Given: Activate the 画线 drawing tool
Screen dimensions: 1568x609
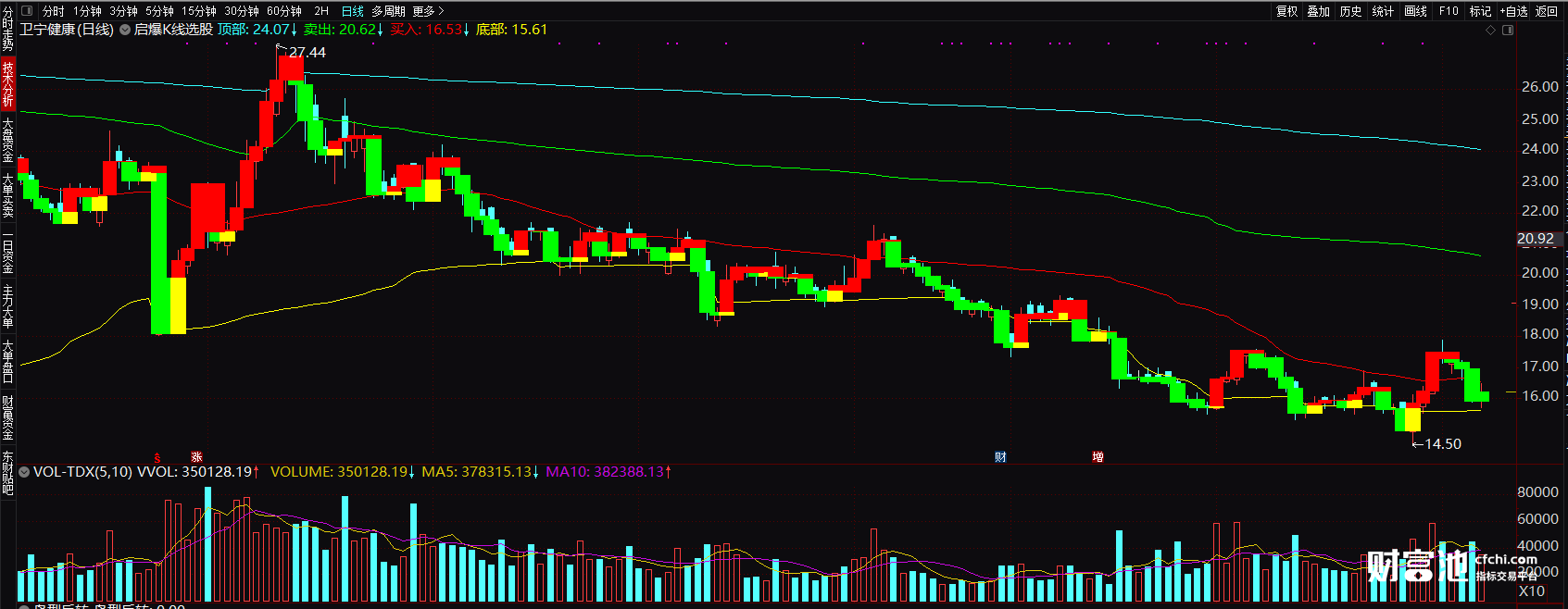Looking at the screenshot, I should pyautogui.click(x=1416, y=11).
